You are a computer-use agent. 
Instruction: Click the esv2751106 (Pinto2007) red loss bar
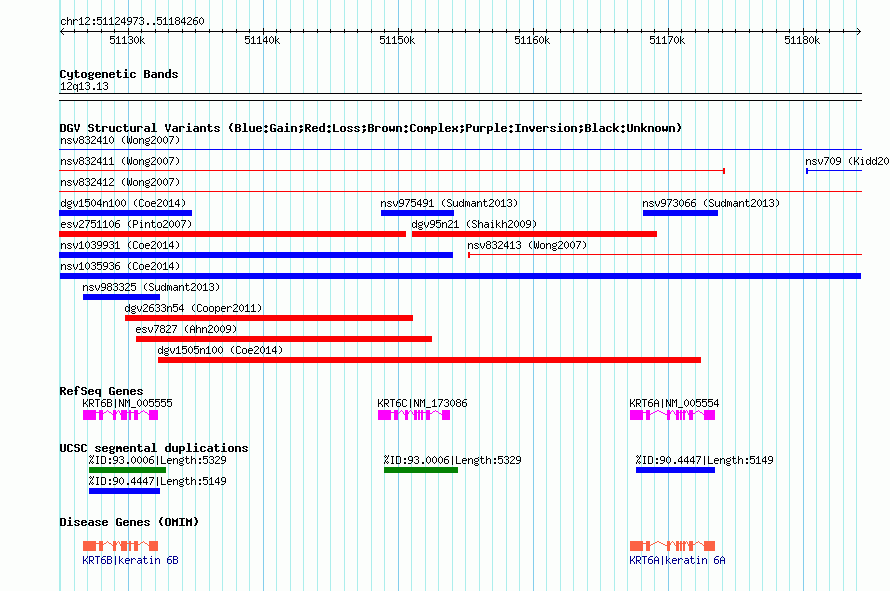(x=233, y=234)
